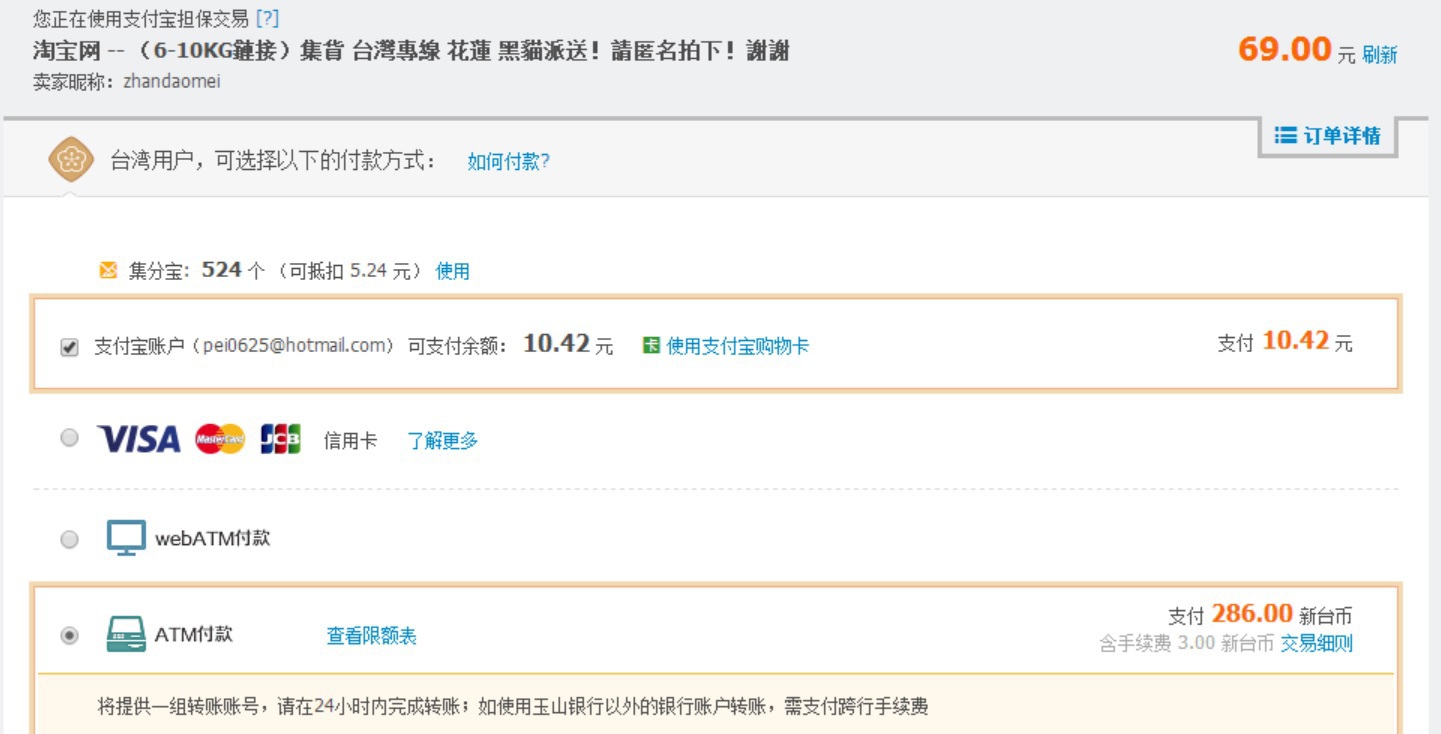Click 使用支付宝购物卡 link
The width and height of the screenshot is (1441, 734).
coord(737,346)
